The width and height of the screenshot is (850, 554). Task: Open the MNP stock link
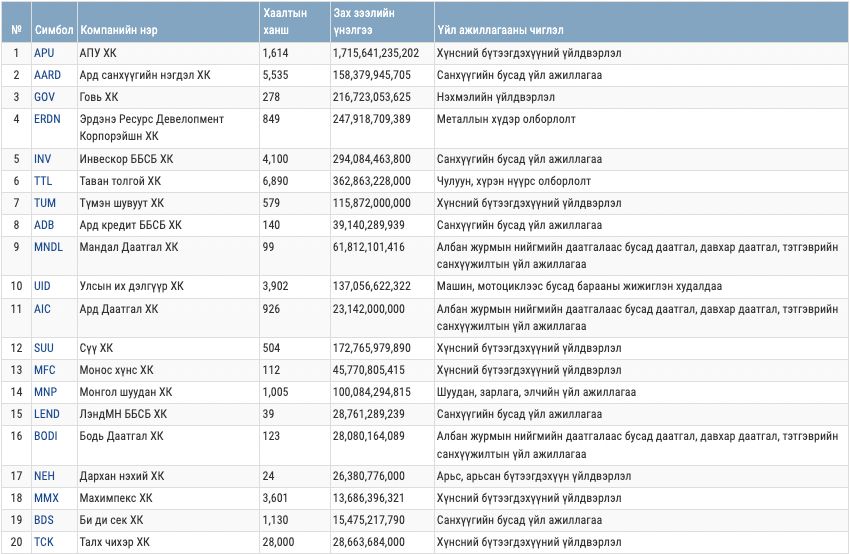[x=45, y=392]
